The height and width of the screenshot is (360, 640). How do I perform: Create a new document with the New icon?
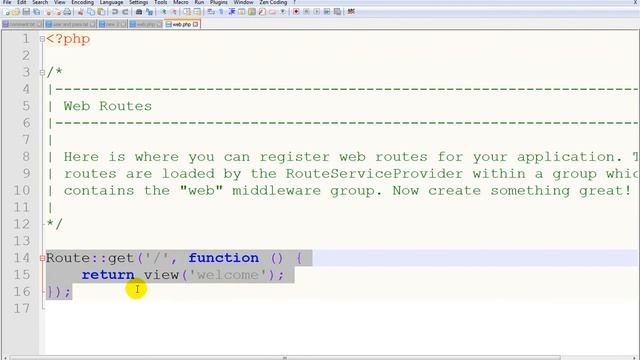coord(7,12)
